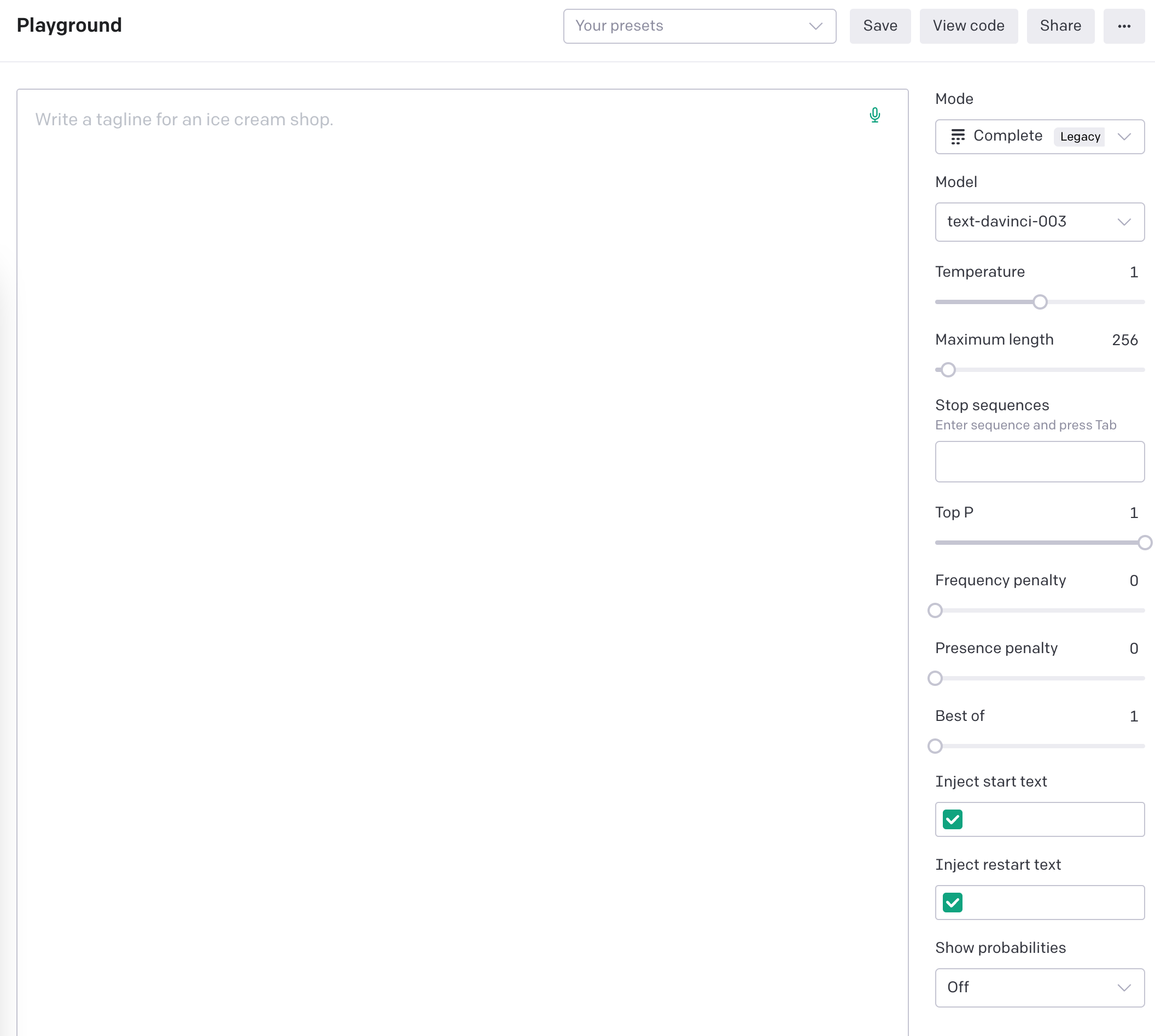Click the microphone icon for voice input
The width and height of the screenshot is (1155, 1036).
pos(874,115)
